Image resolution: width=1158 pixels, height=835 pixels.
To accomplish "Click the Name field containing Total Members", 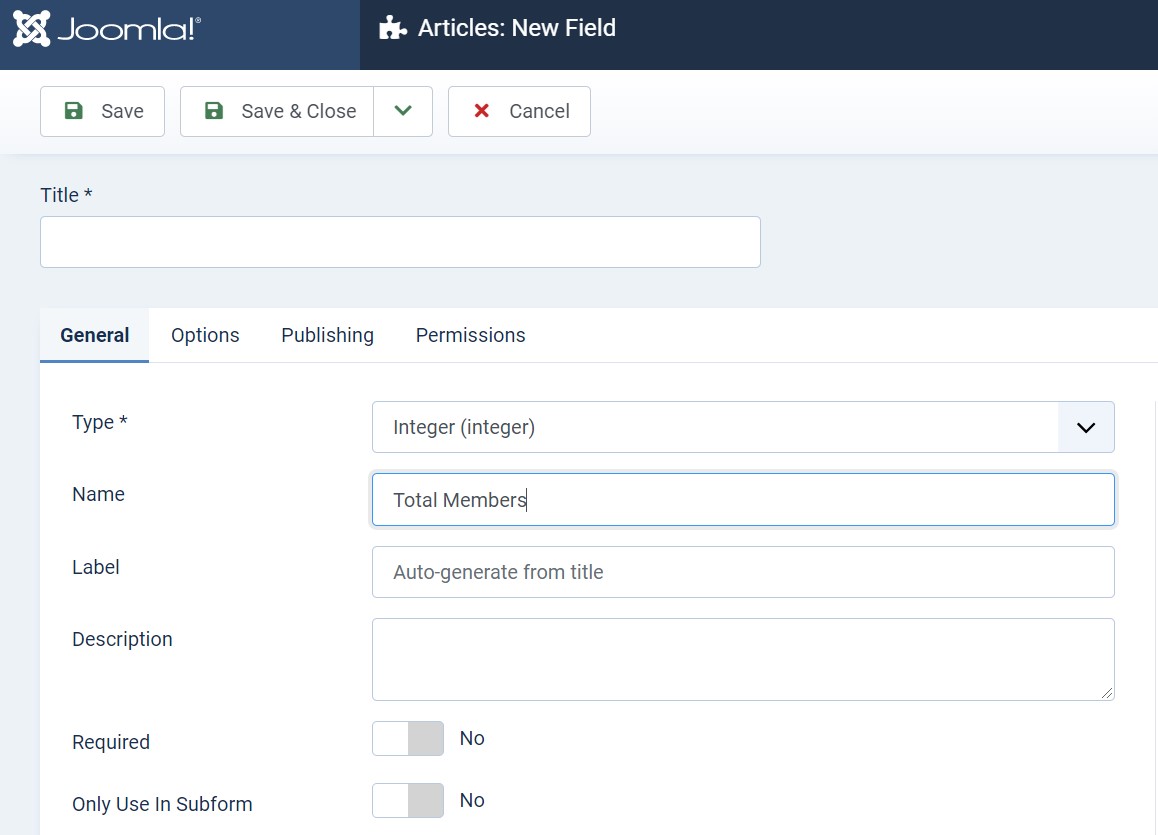I will click(x=743, y=500).
